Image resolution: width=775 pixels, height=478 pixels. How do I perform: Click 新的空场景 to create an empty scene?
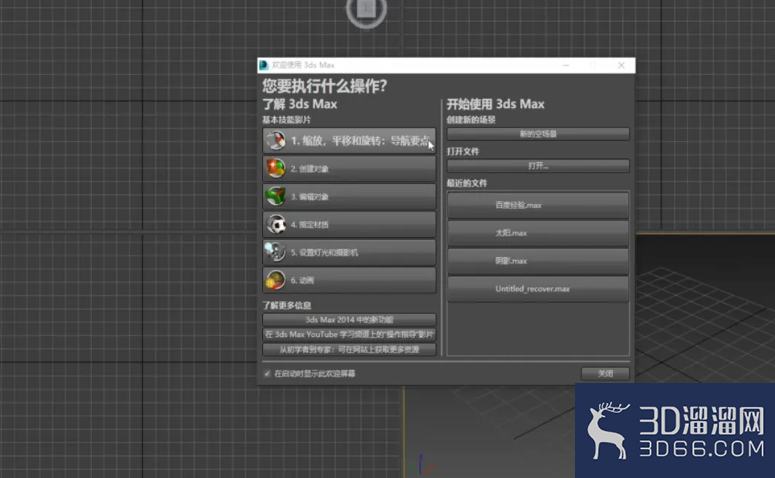[538, 134]
